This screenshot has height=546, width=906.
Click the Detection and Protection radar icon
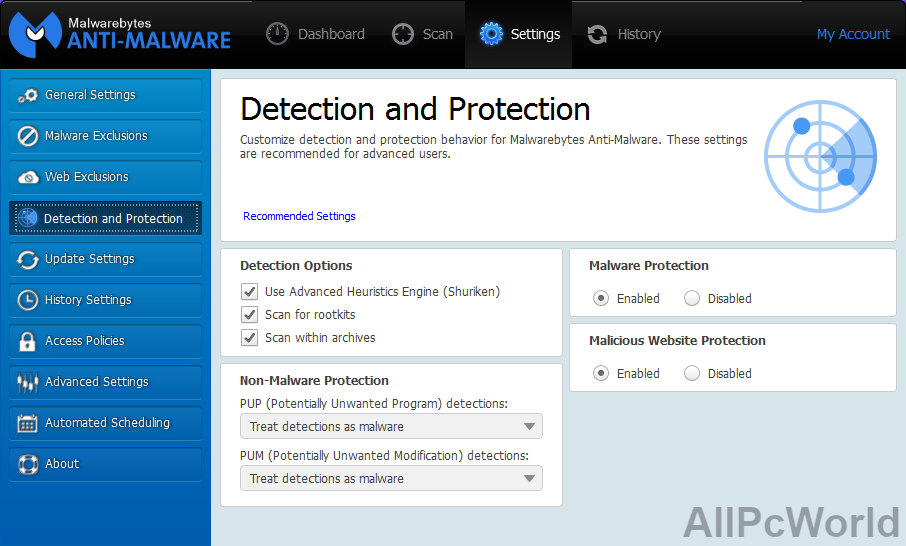point(27,218)
